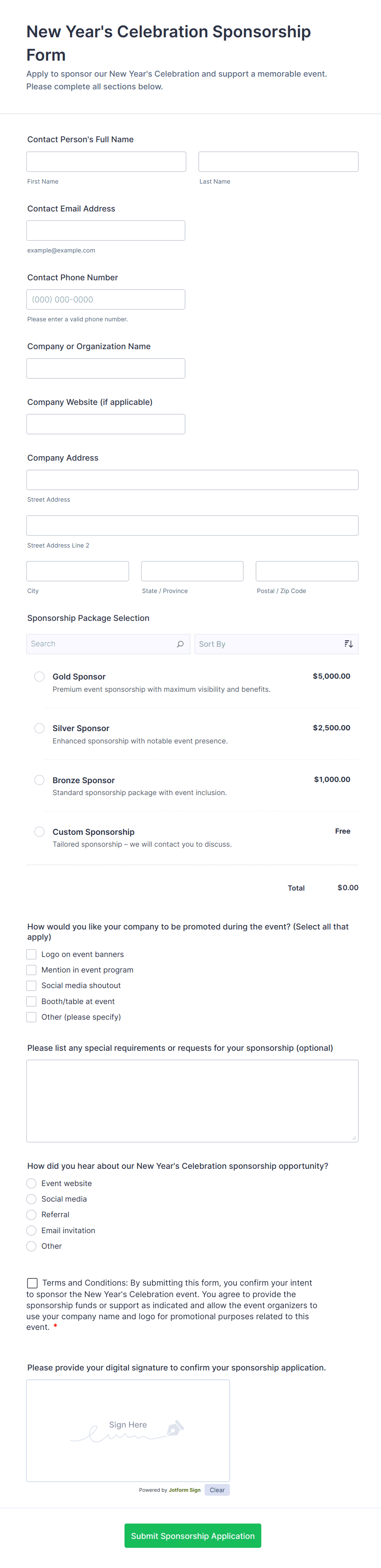Pick the Custom Sponsorship option
This screenshot has width=381, height=1568.
pos(40,832)
